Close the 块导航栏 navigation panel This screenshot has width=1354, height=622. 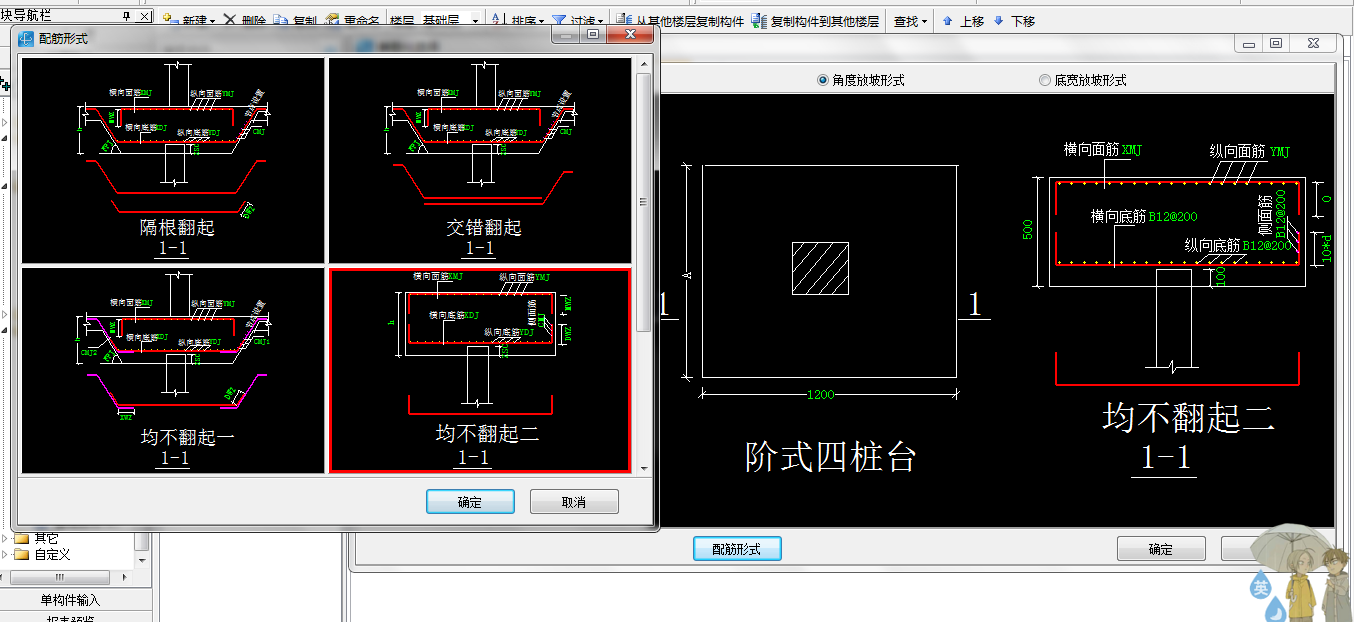pos(144,16)
